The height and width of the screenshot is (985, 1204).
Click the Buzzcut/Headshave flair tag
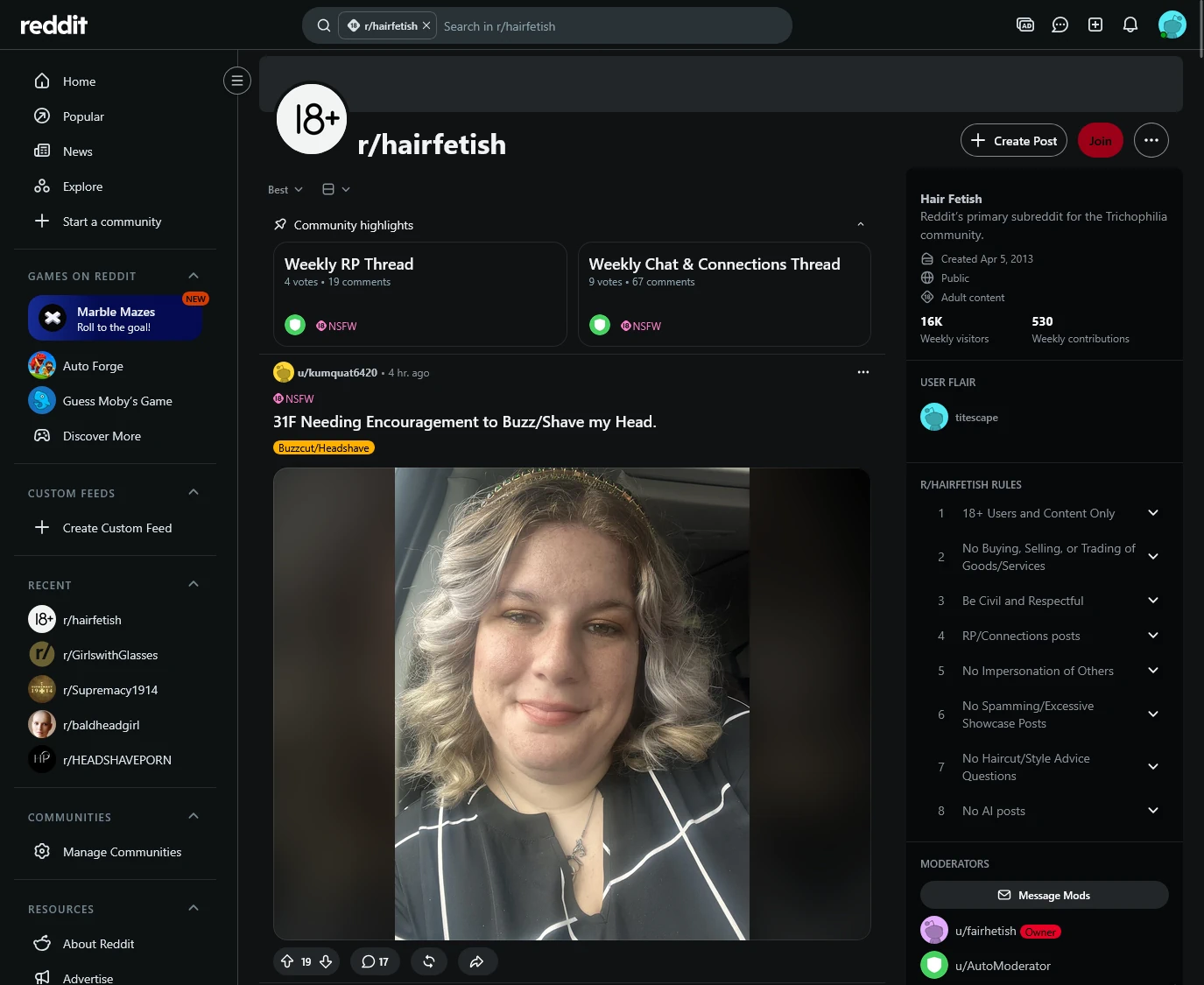coord(324,447)
